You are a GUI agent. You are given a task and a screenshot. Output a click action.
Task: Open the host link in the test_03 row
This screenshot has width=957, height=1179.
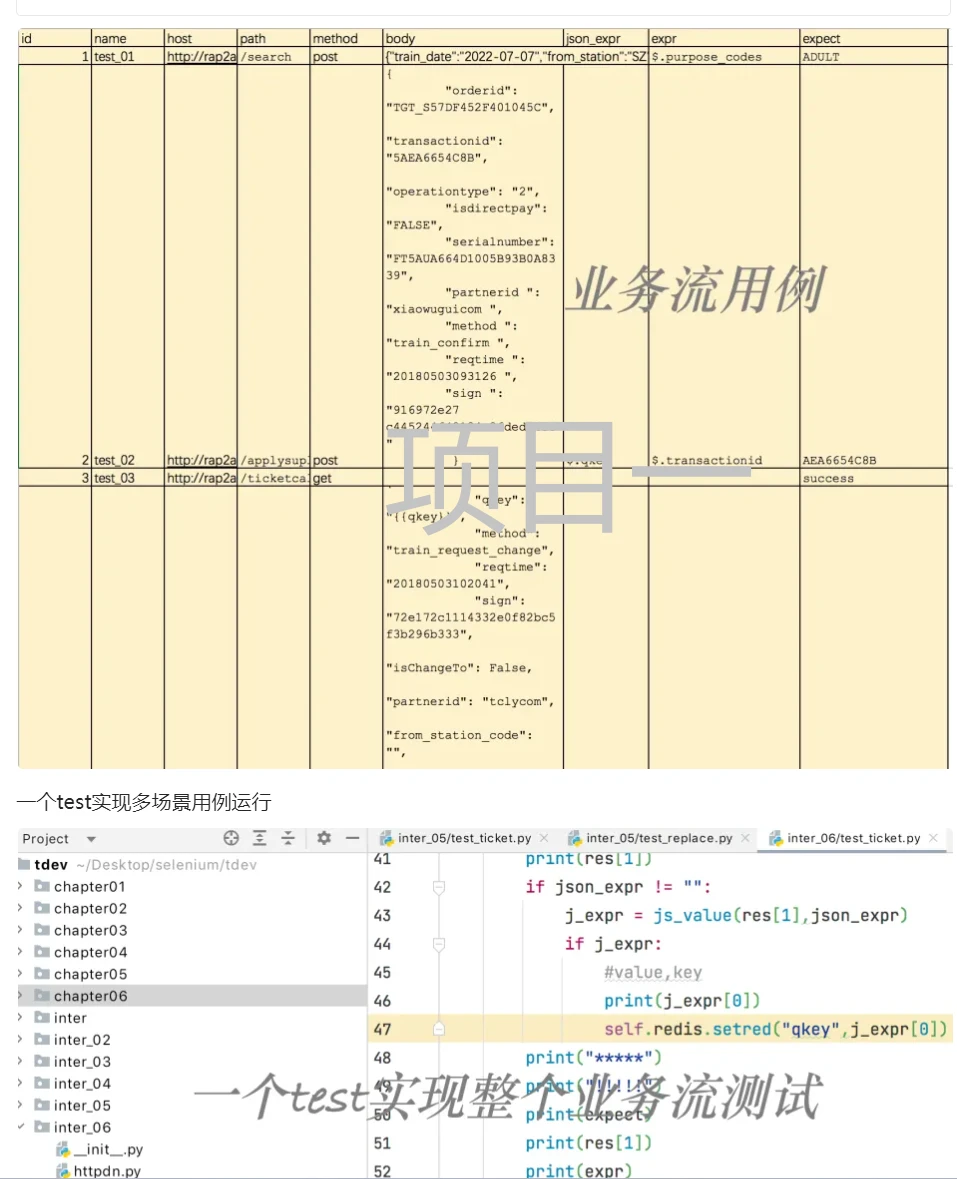click(x=201, y=478)
